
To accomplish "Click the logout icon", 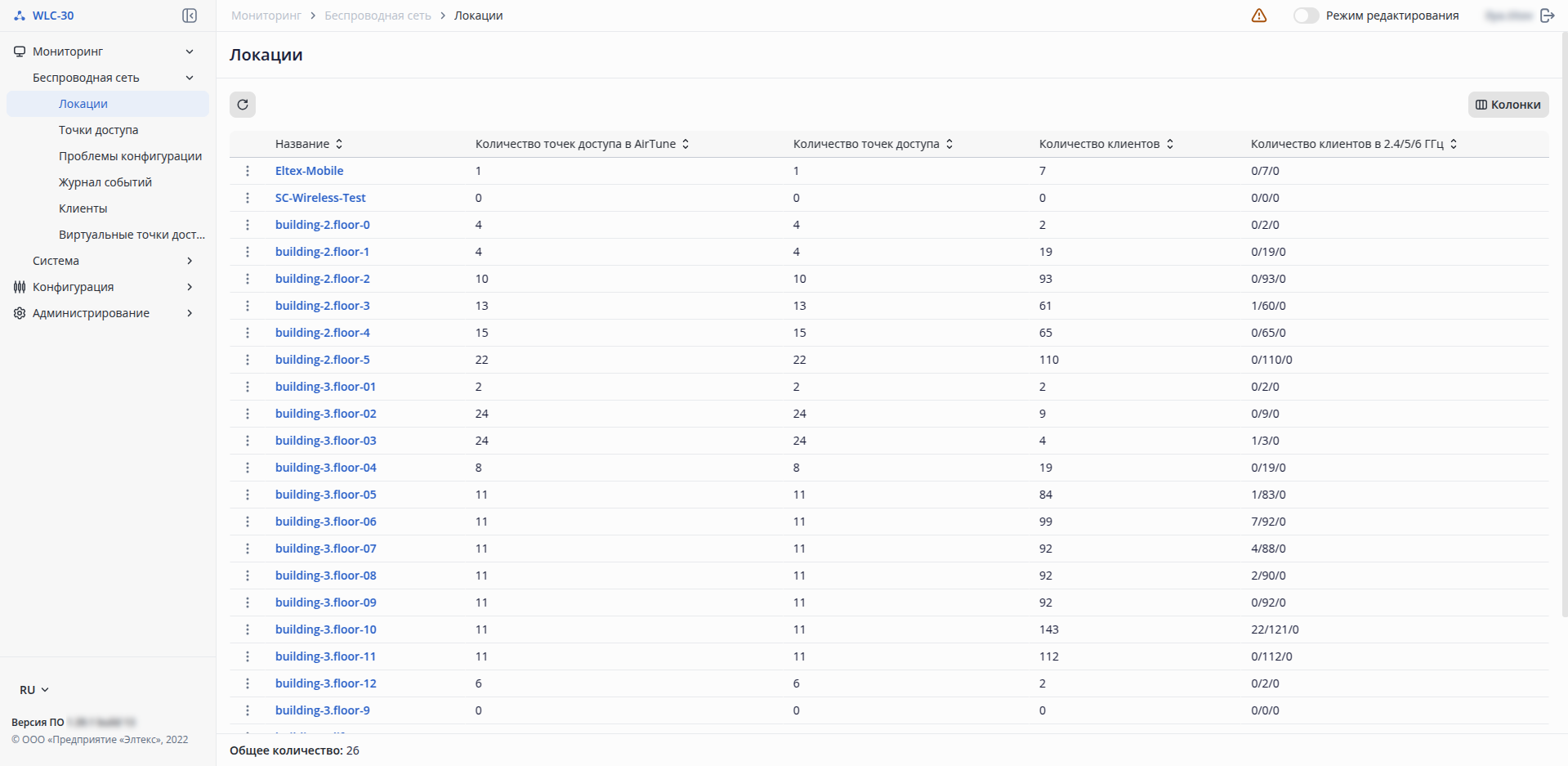I will (1548, 16).
